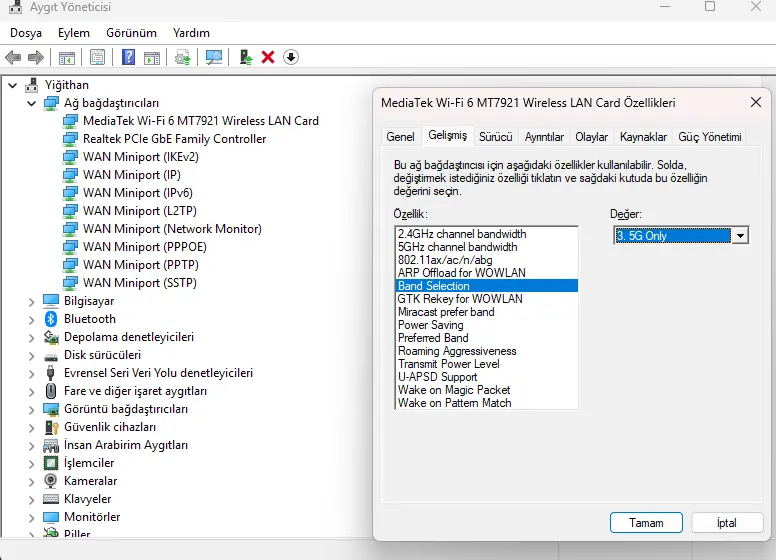Open the Değer dropdown showing 5G Only

740,235
